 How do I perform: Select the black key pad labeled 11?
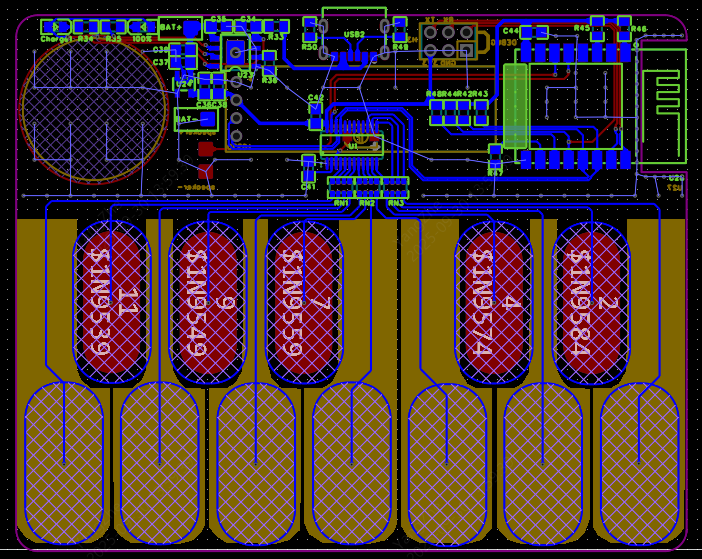(112, 302)
